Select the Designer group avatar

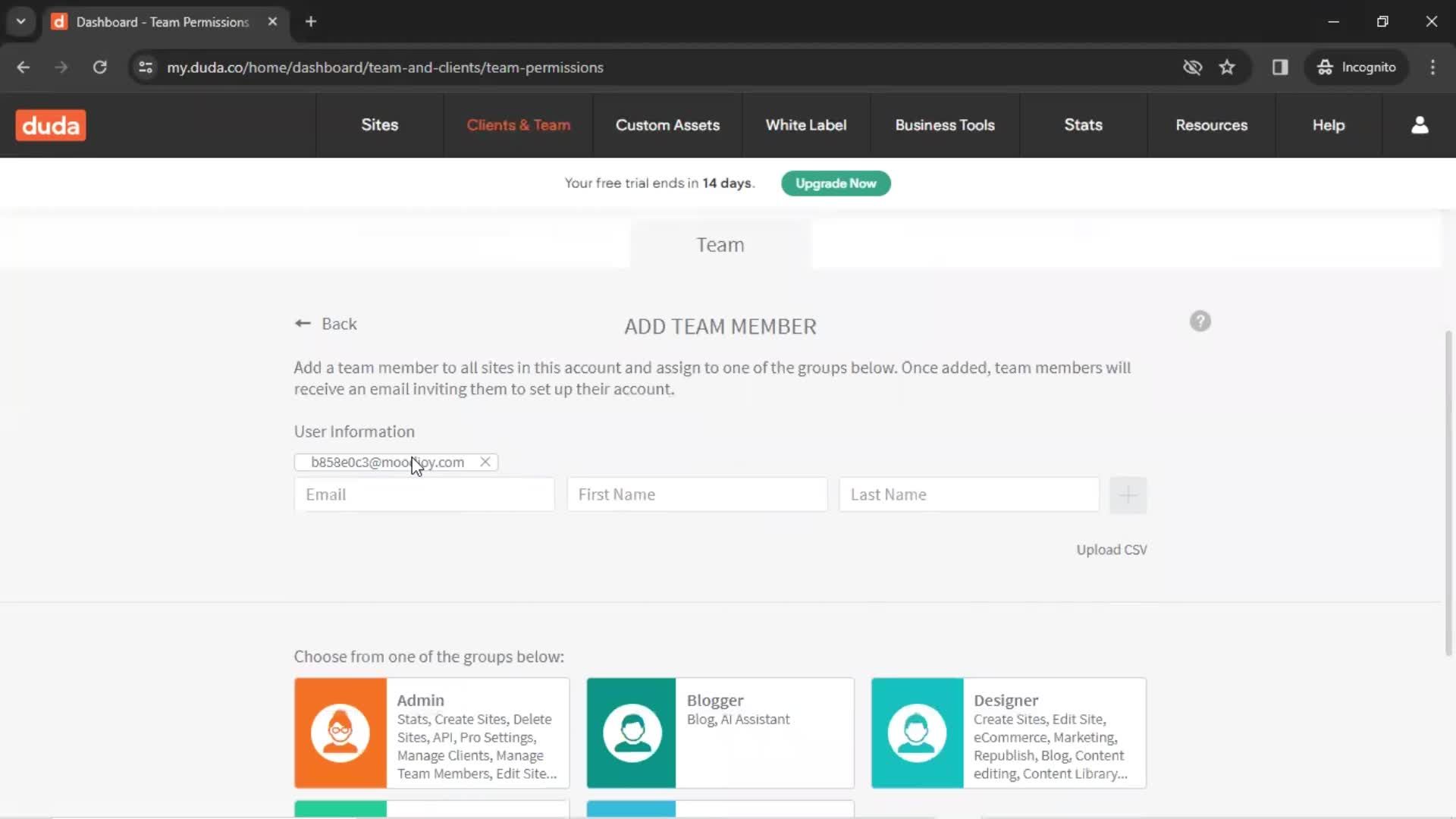tap(917, 733)
